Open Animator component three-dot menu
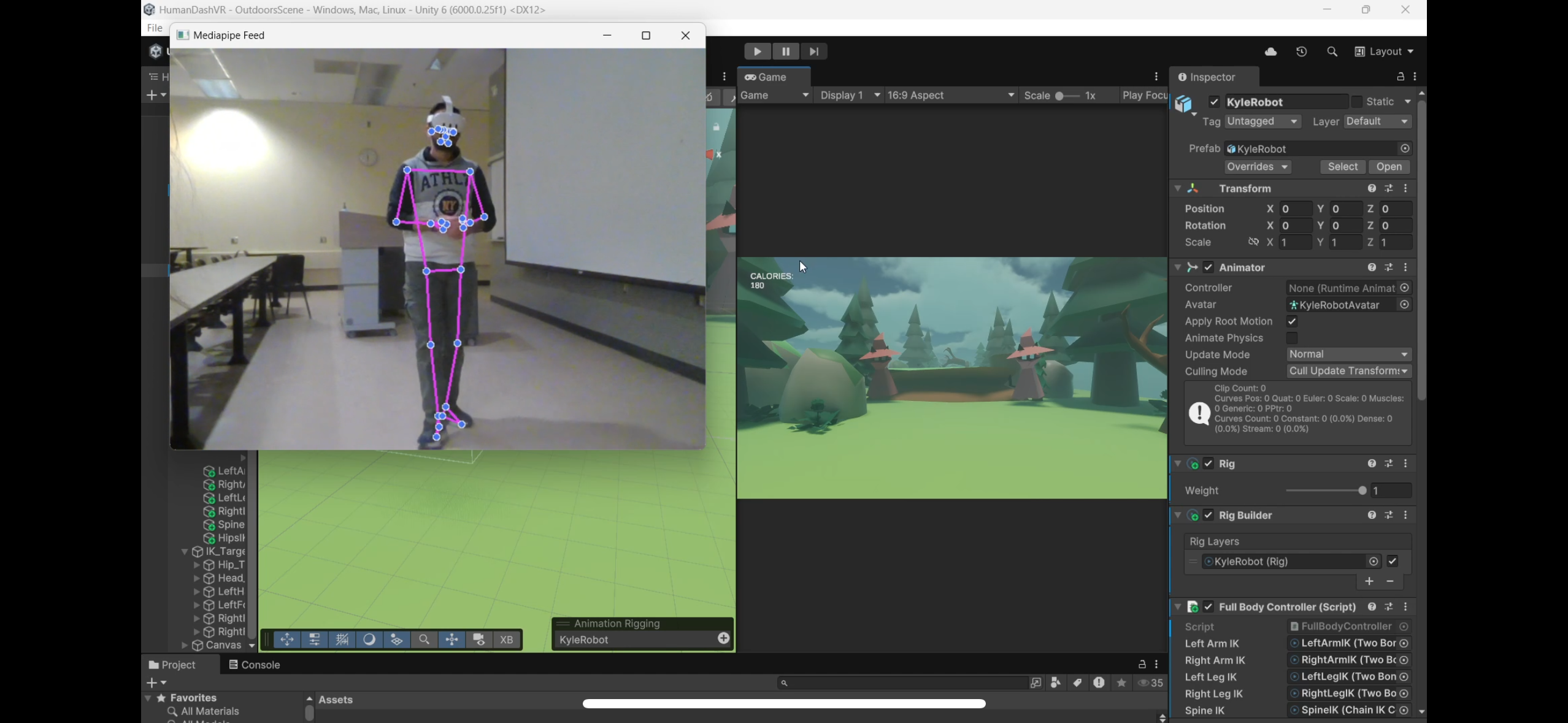This screenshot has width=1568, height=723. point(1406,268)
